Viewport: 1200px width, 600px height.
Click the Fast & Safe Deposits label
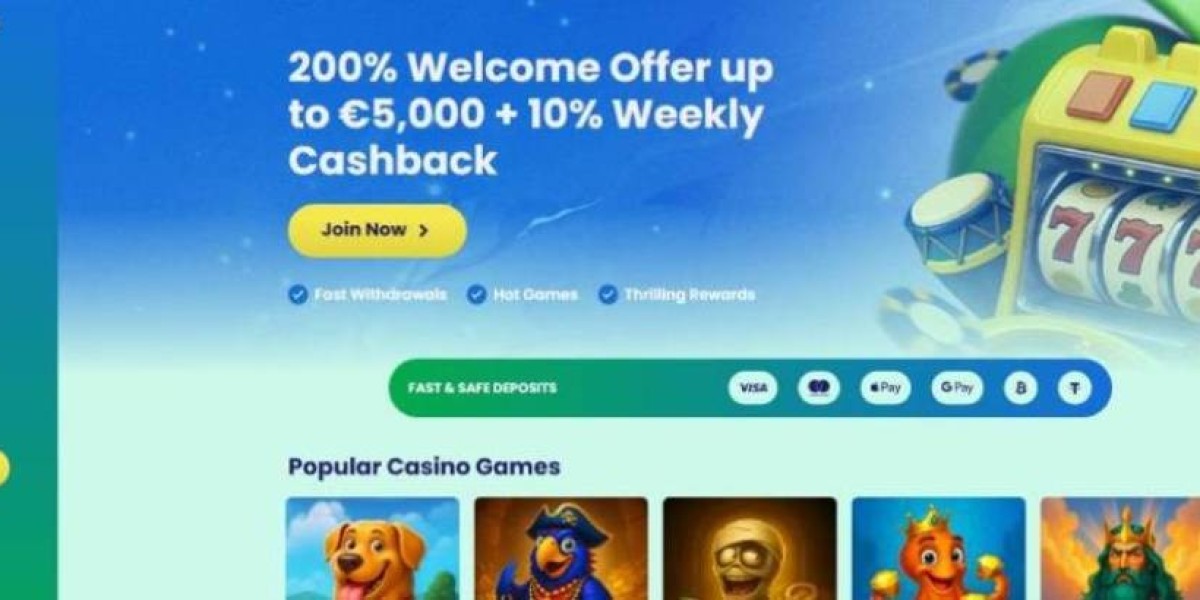(482, 388)
